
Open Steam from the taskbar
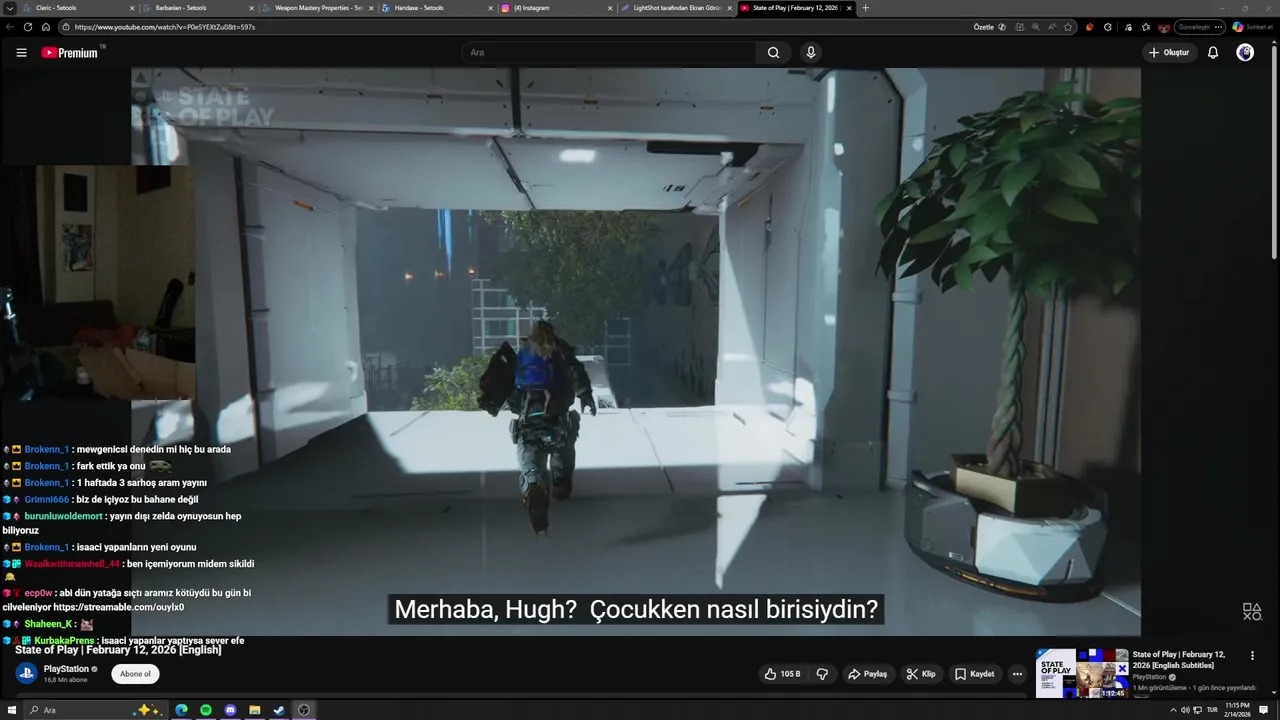(x=279, y=710)
